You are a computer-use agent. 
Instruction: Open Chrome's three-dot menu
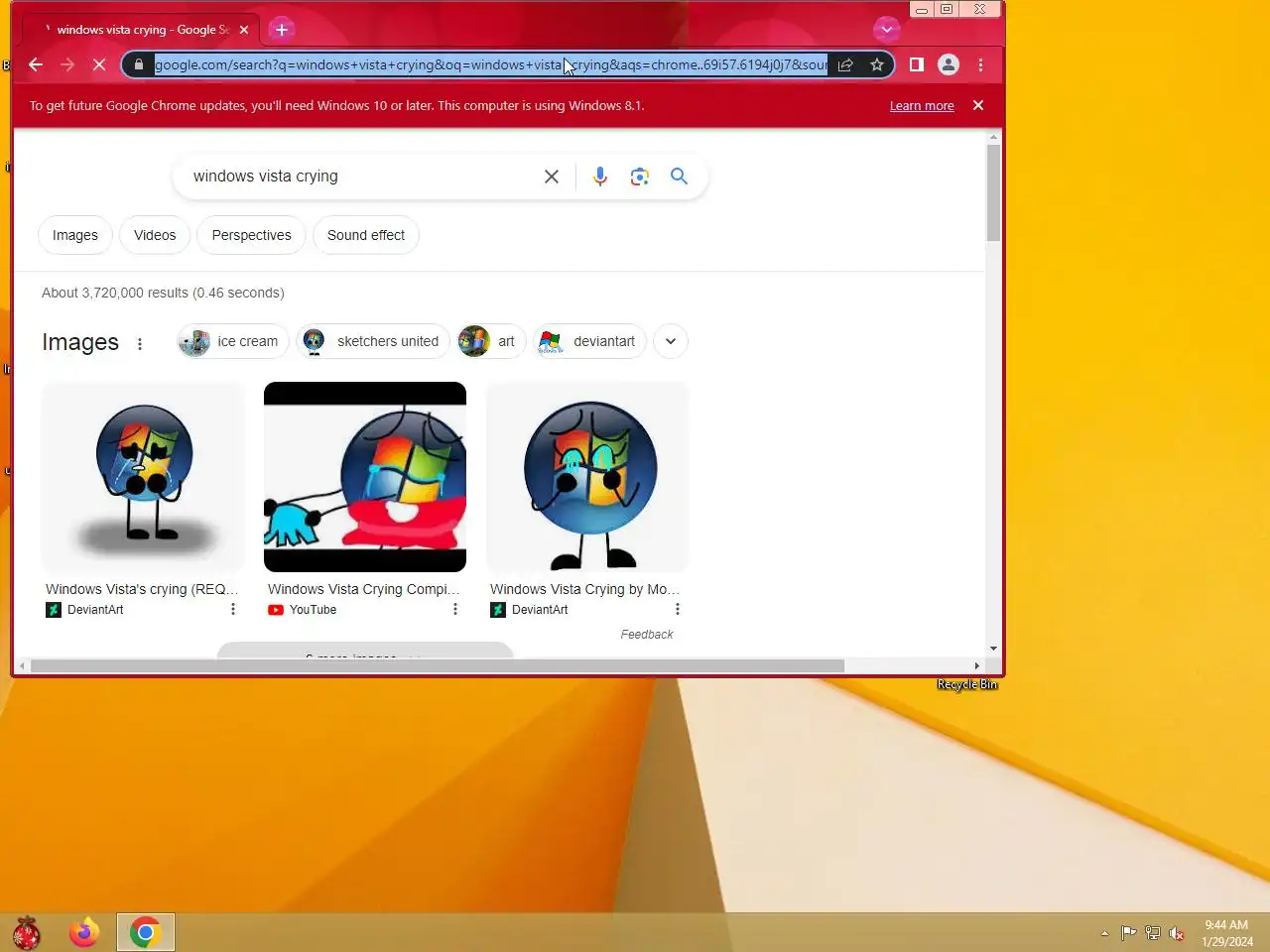pyautogui.click(x=981, y=64)
